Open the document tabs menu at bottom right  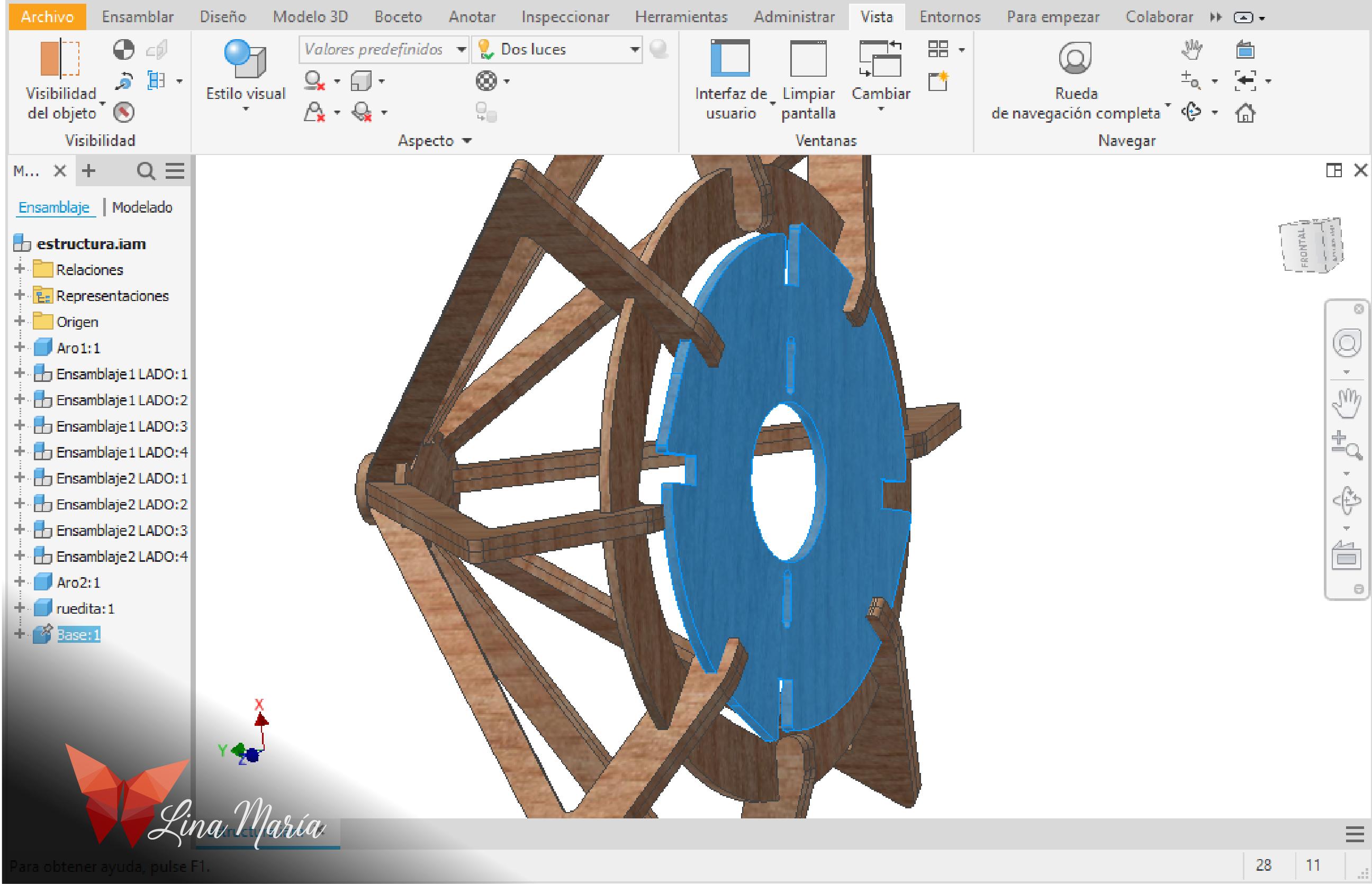pyautogui.click(x=1355, y=834)
